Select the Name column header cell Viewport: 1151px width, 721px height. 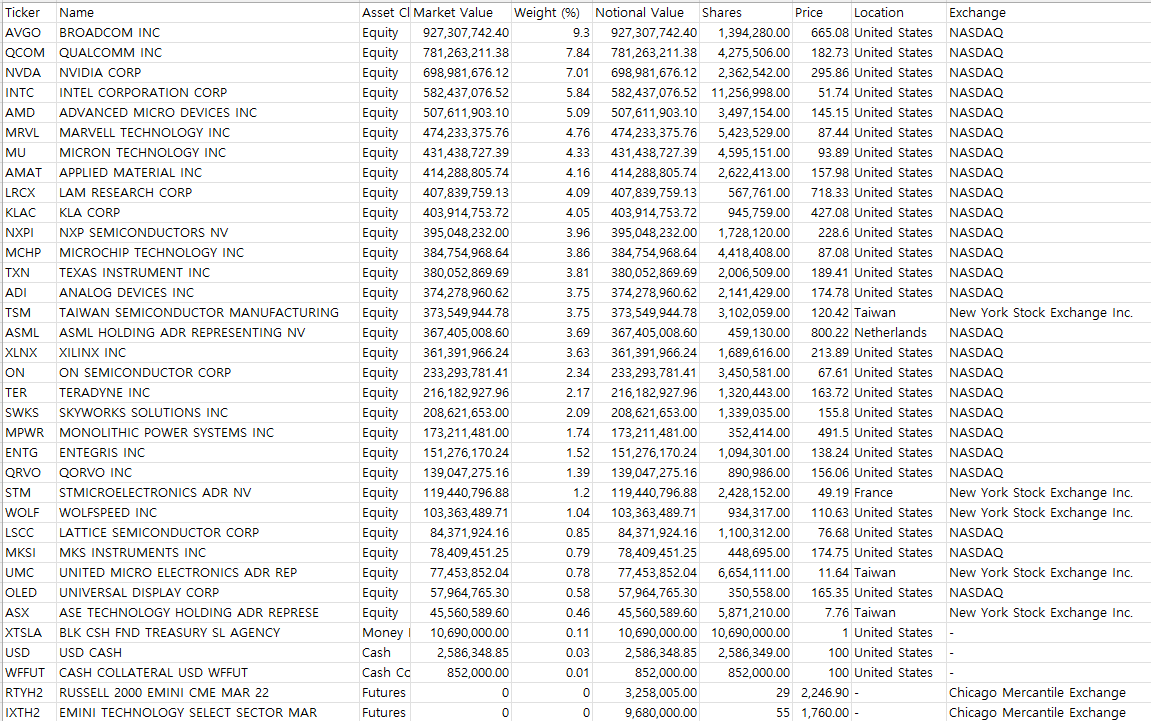point(208,12)
